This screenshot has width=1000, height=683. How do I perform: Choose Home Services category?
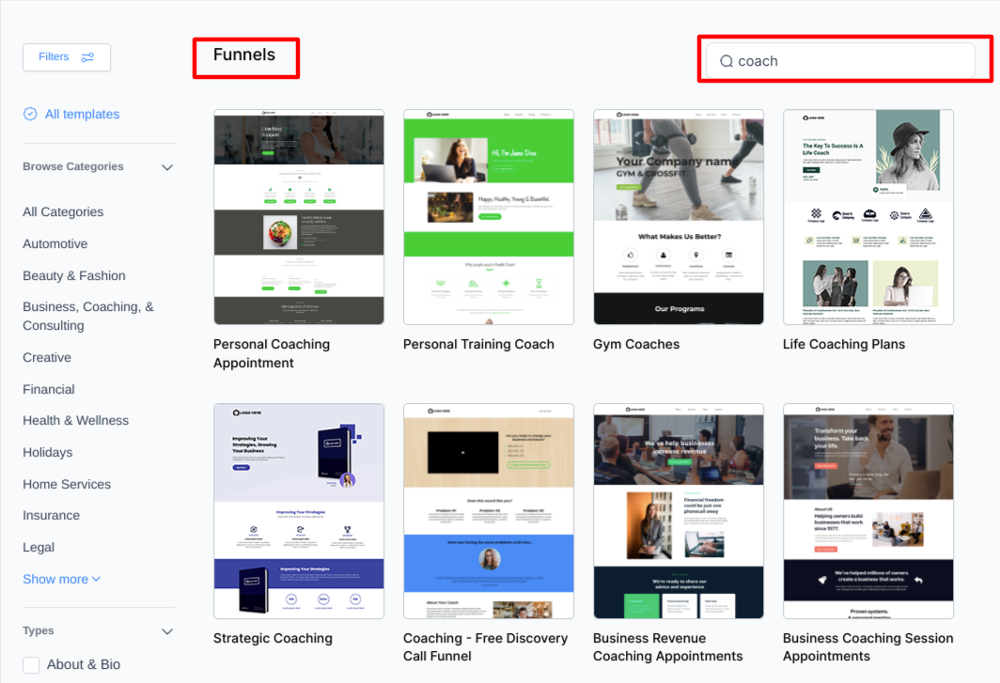[x=67, y=485]
